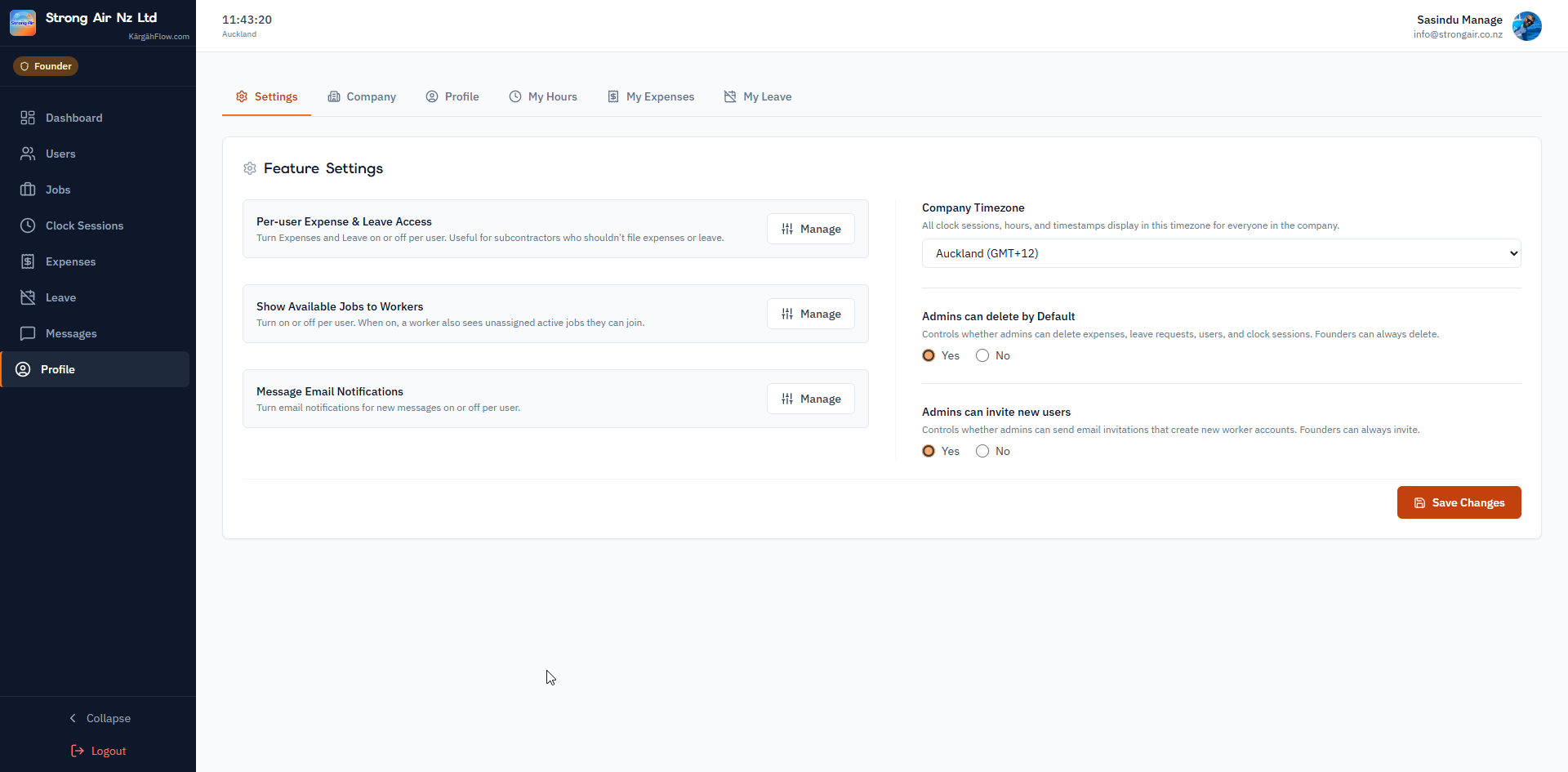Click the Sasindu Manage user name
The image size is (1568, 772).
1459,20
